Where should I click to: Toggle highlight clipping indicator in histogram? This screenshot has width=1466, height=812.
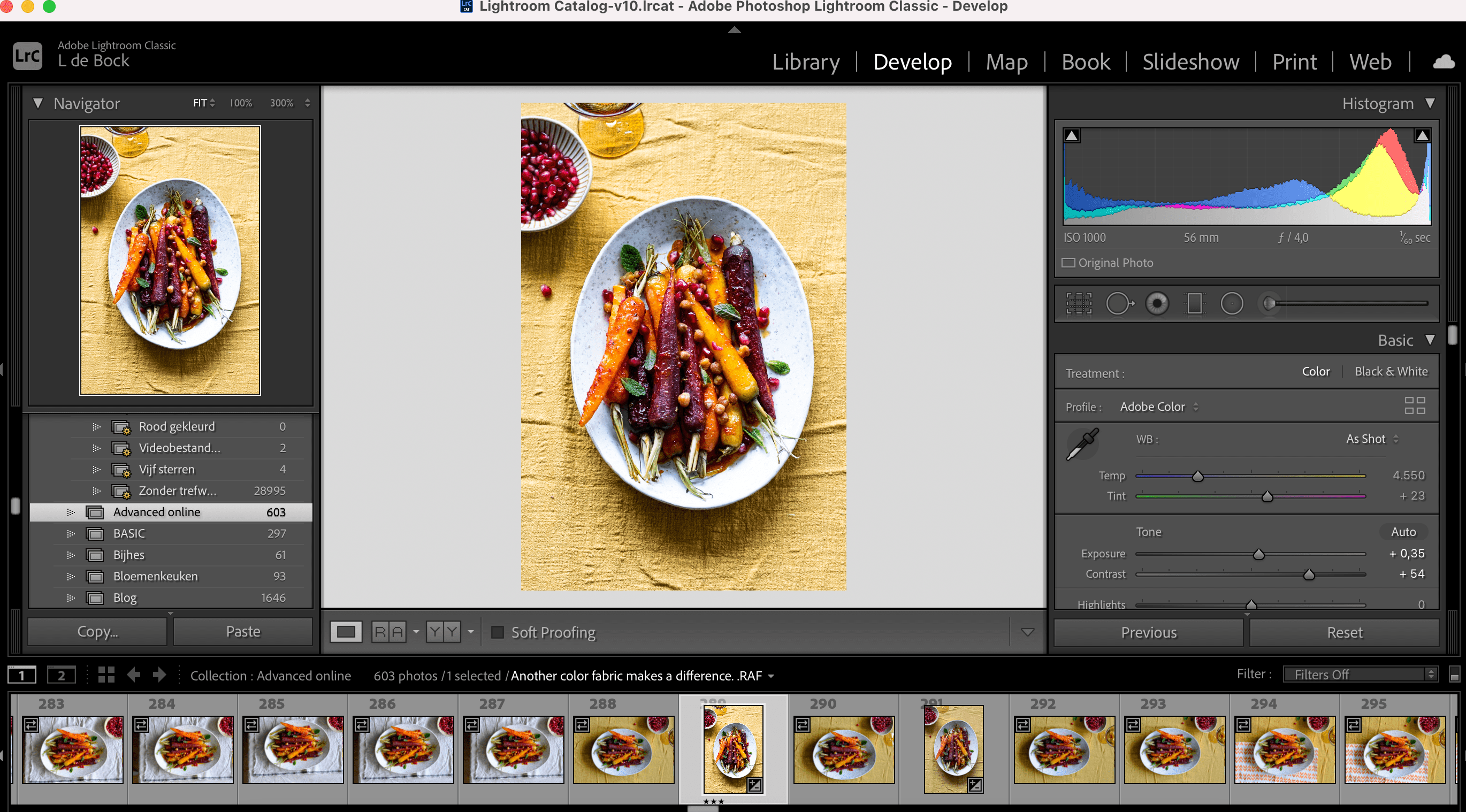[x=1422, y=135]
